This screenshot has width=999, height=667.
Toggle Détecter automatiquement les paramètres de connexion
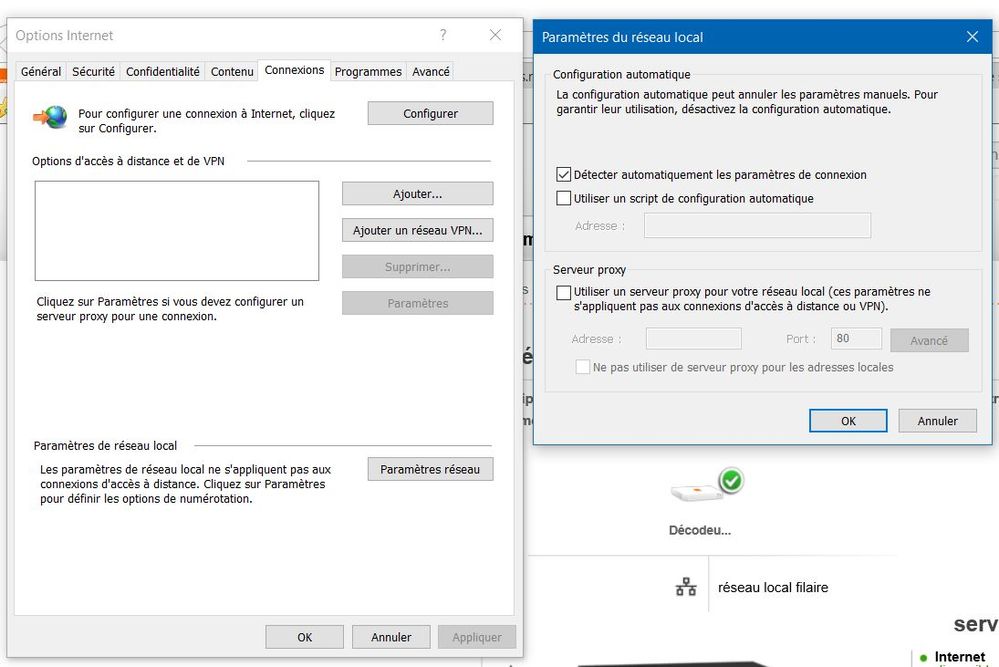(563, 175)
